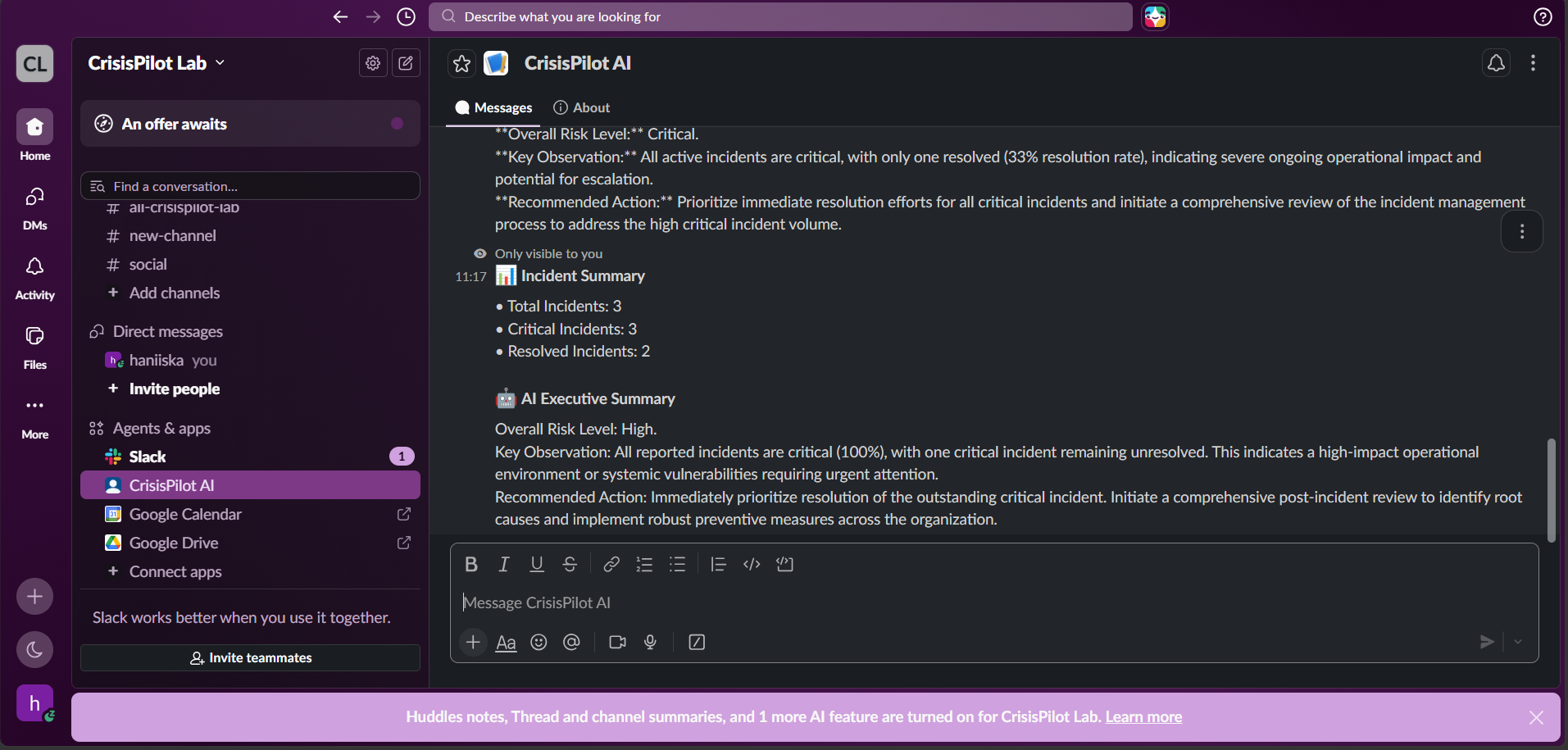Click Connect apps
The image size is (1568, 750).
[250, 571]
